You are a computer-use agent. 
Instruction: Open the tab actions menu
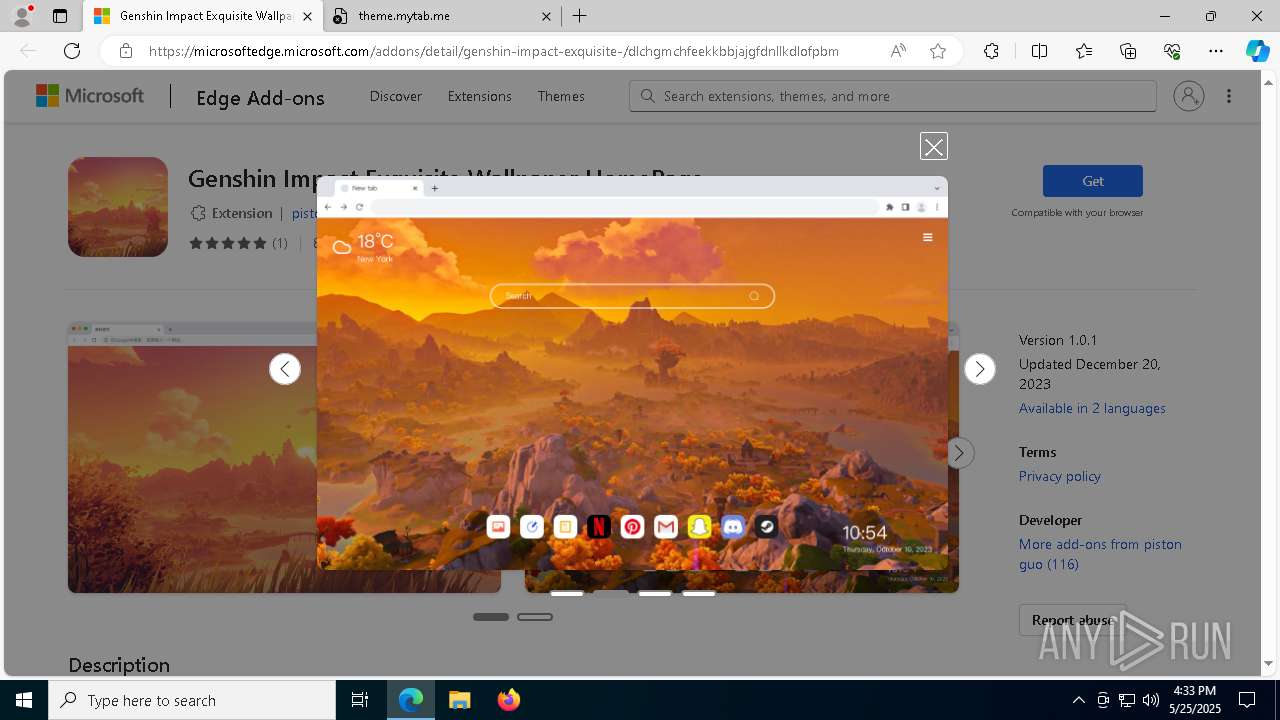click(60, 16)
